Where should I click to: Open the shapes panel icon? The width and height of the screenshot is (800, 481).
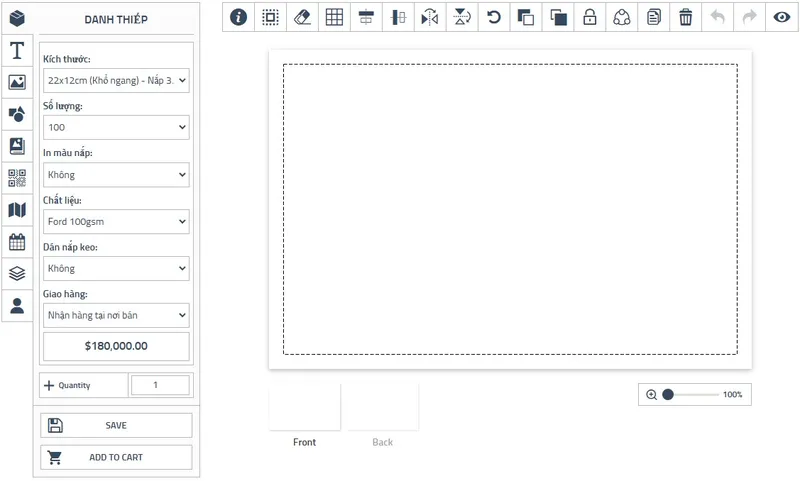17,114
